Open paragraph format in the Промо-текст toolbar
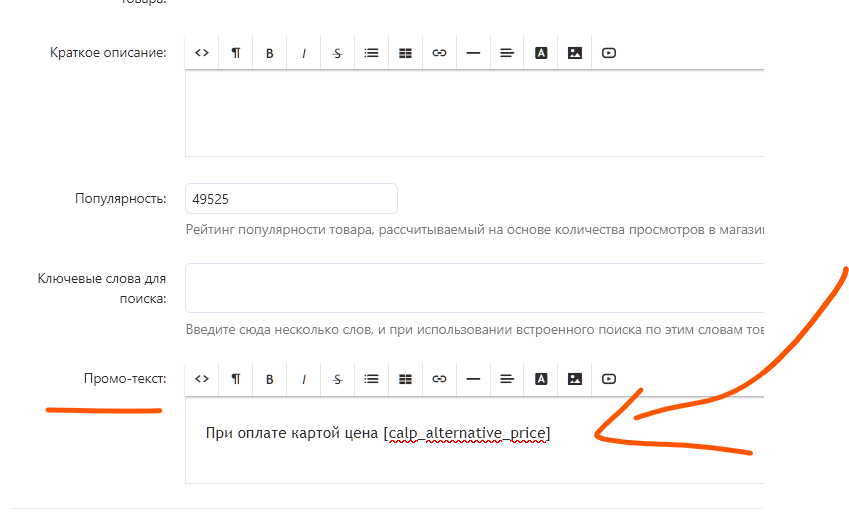 [236, 379]
